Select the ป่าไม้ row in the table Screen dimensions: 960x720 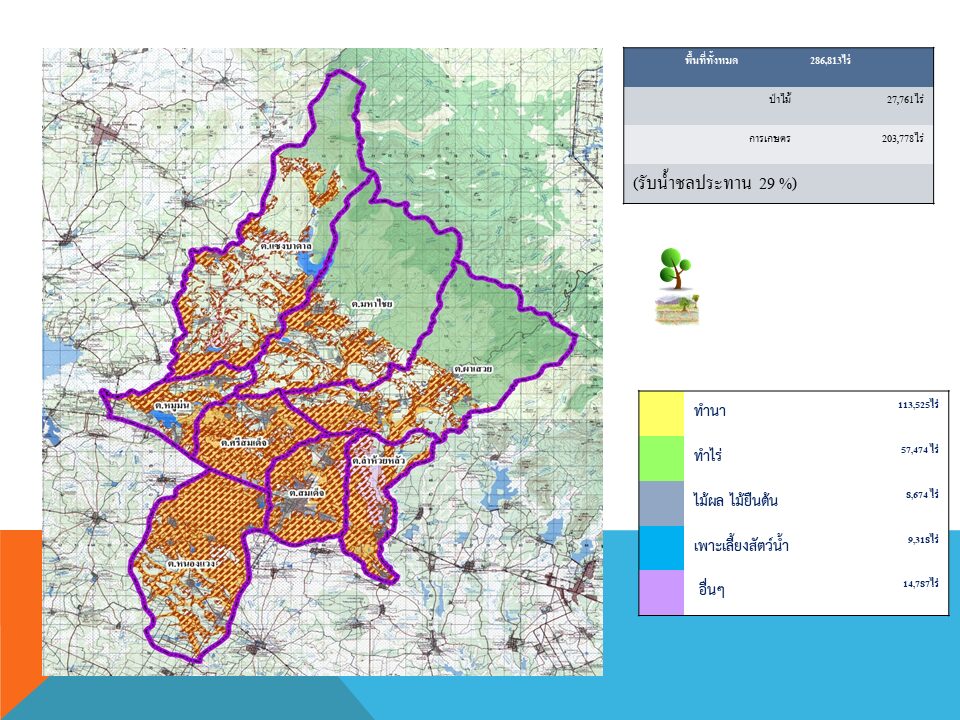click(778, 101)
